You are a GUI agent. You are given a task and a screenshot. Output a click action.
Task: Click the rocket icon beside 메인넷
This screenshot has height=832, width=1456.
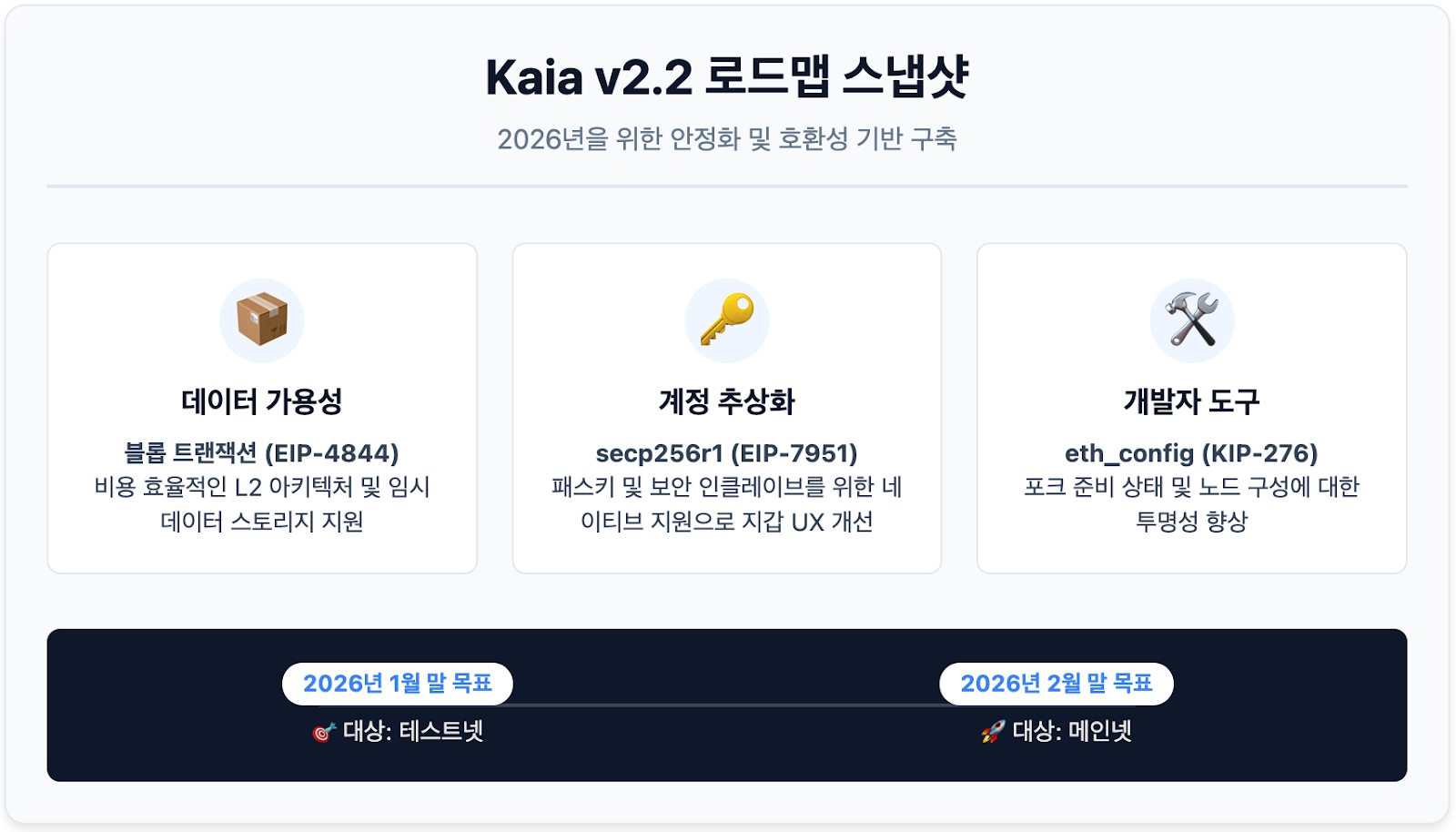pos(993,732)
